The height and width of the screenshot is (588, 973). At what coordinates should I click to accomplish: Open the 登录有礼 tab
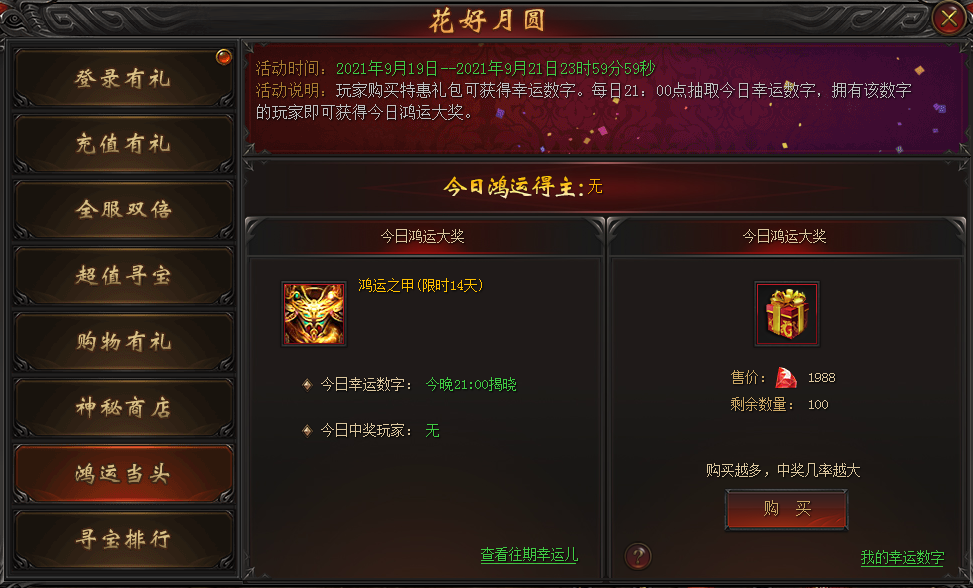(123, 78)
